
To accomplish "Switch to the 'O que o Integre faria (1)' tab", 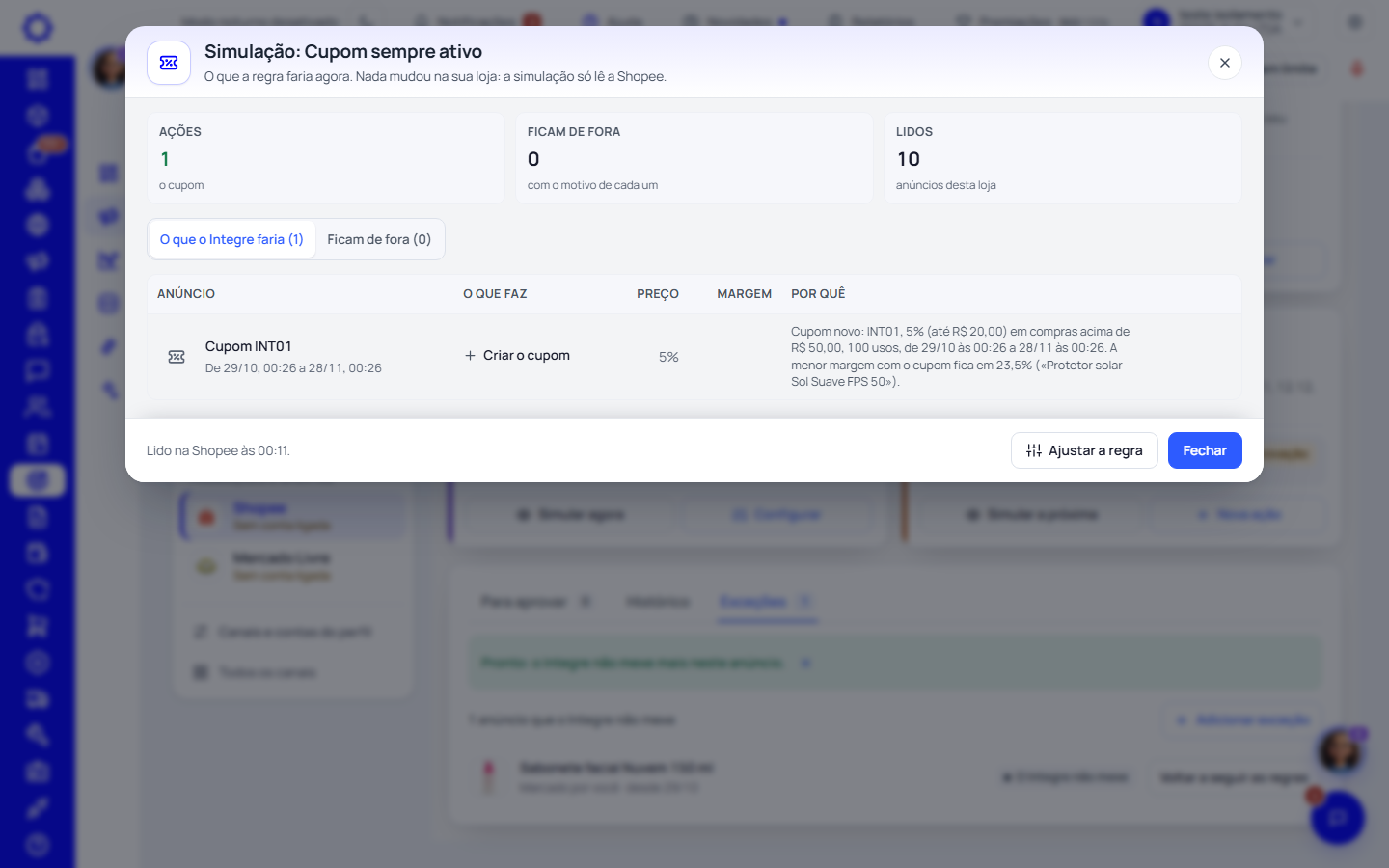I will [x=231, y=239].
